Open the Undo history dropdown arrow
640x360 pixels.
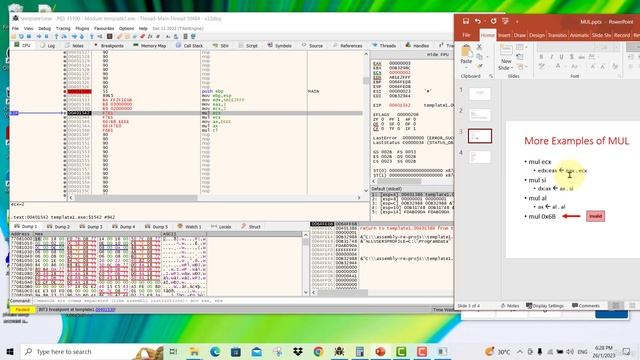pyautogui.click(x=484, y=22)
